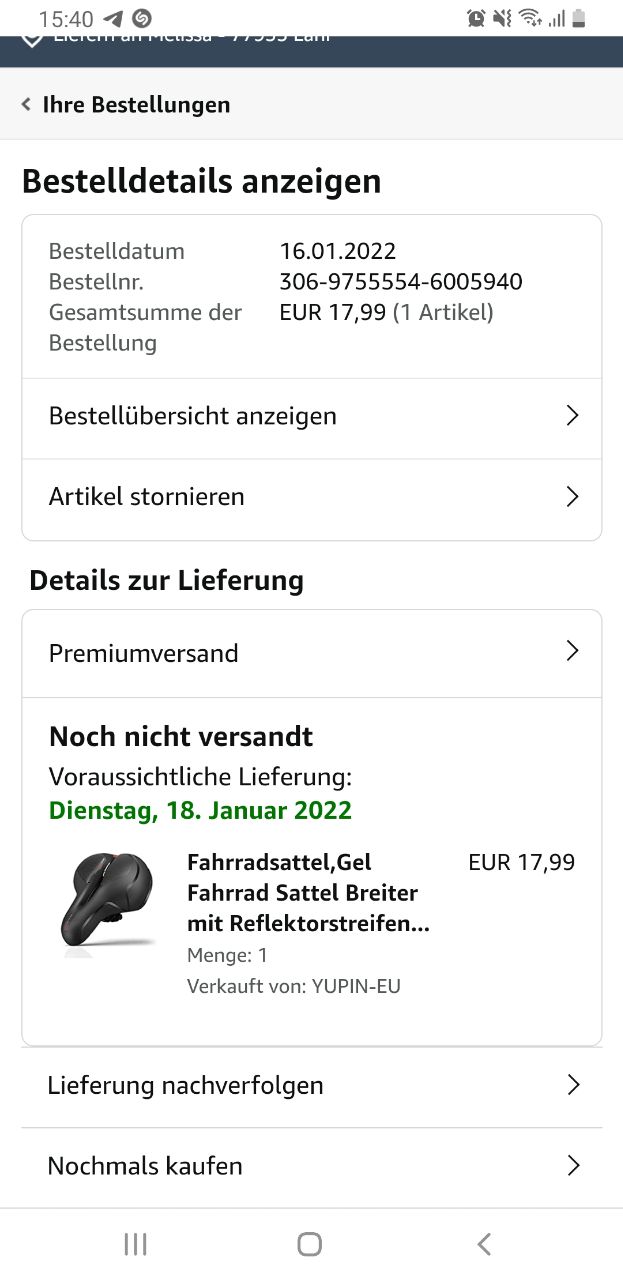Image resolution: width=623 pixels, height=1280 pixels.
Task: Tap the alarm clock status icon
Action: click(476, 18)
